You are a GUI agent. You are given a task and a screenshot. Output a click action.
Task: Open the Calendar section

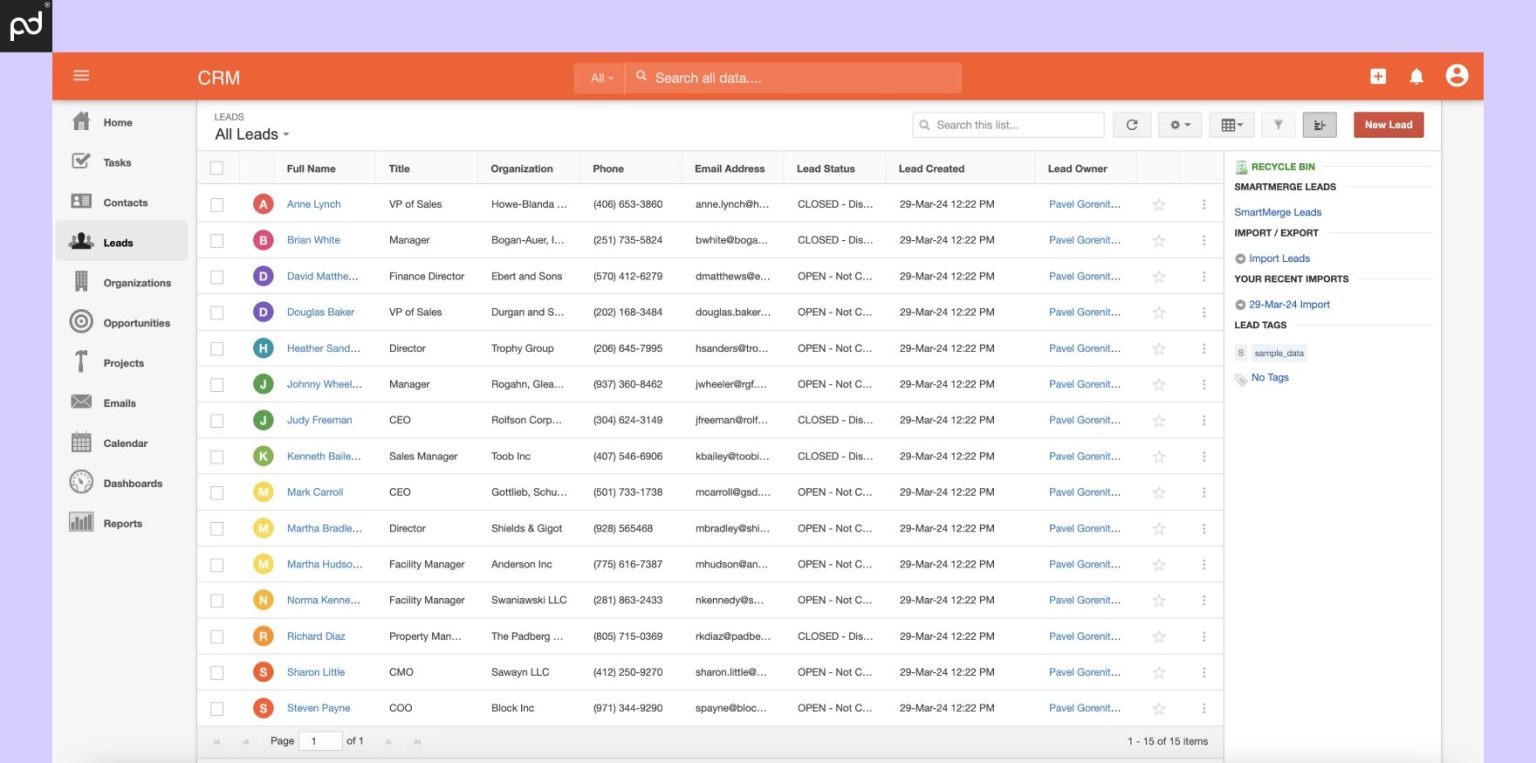(x=81, y=443)
